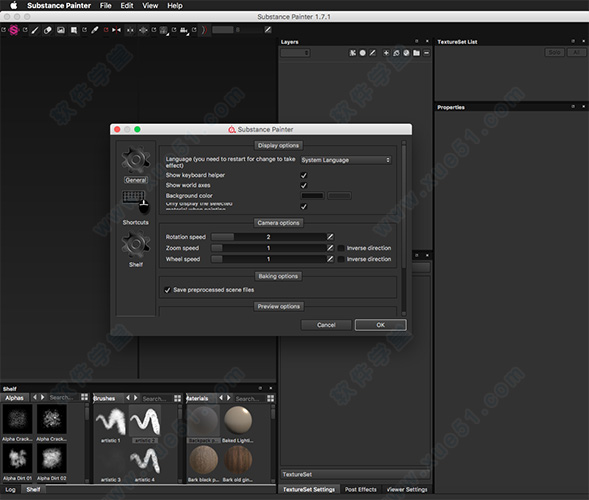This screenshot has height=500, width=589.
Task: Switch to the Post Effects tab
Action: coord(361,489)
